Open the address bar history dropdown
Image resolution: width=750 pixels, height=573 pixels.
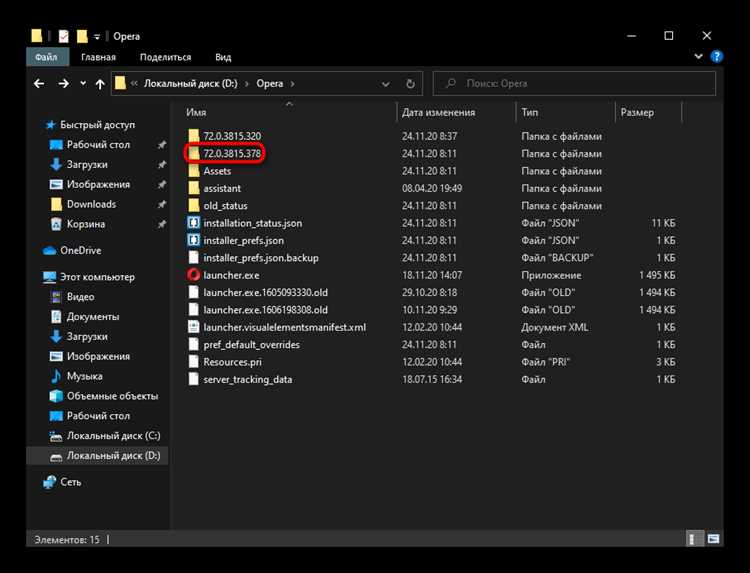(386, 84)
